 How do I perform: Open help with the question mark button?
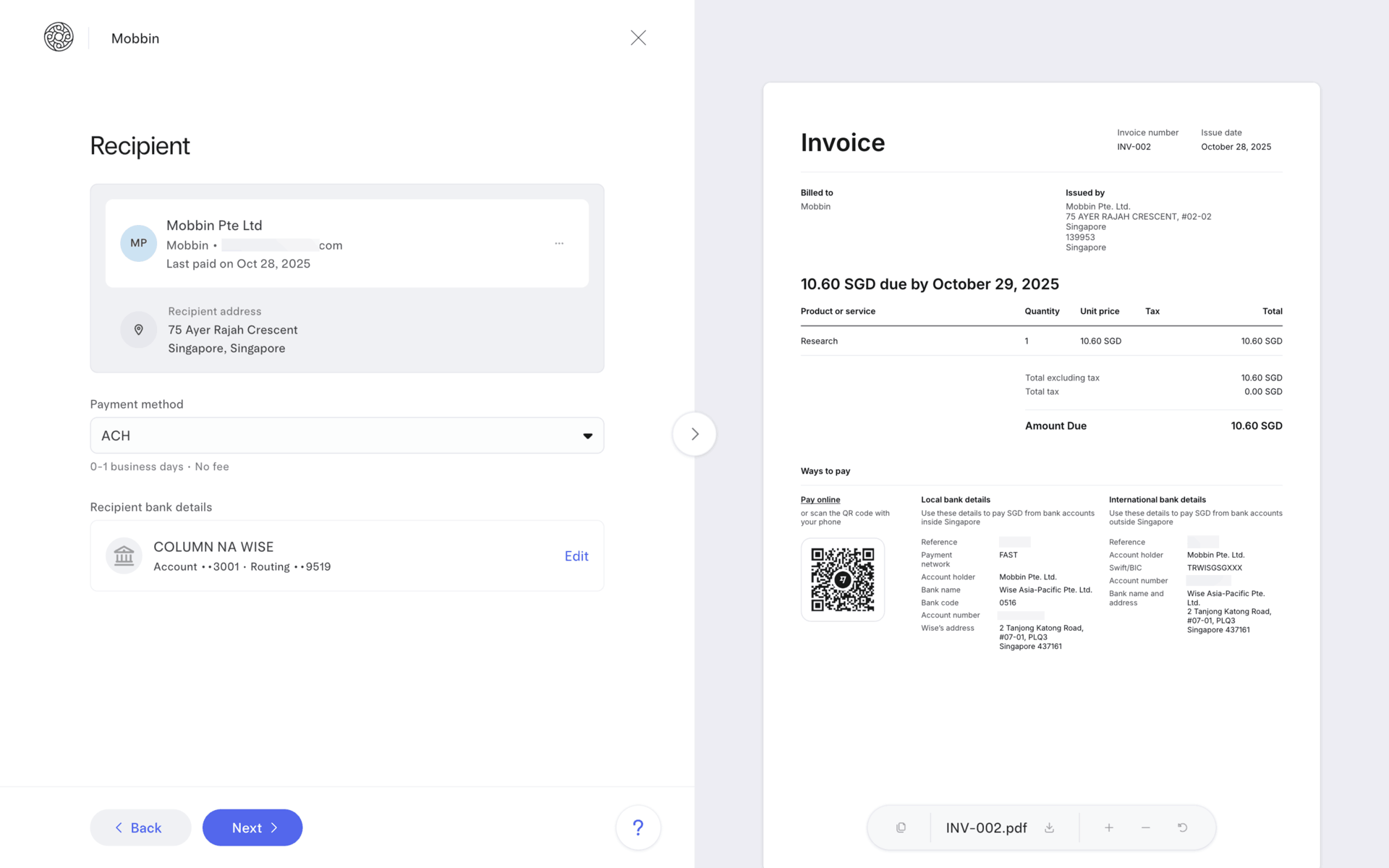pyautogui.click(x=638, y=827)
